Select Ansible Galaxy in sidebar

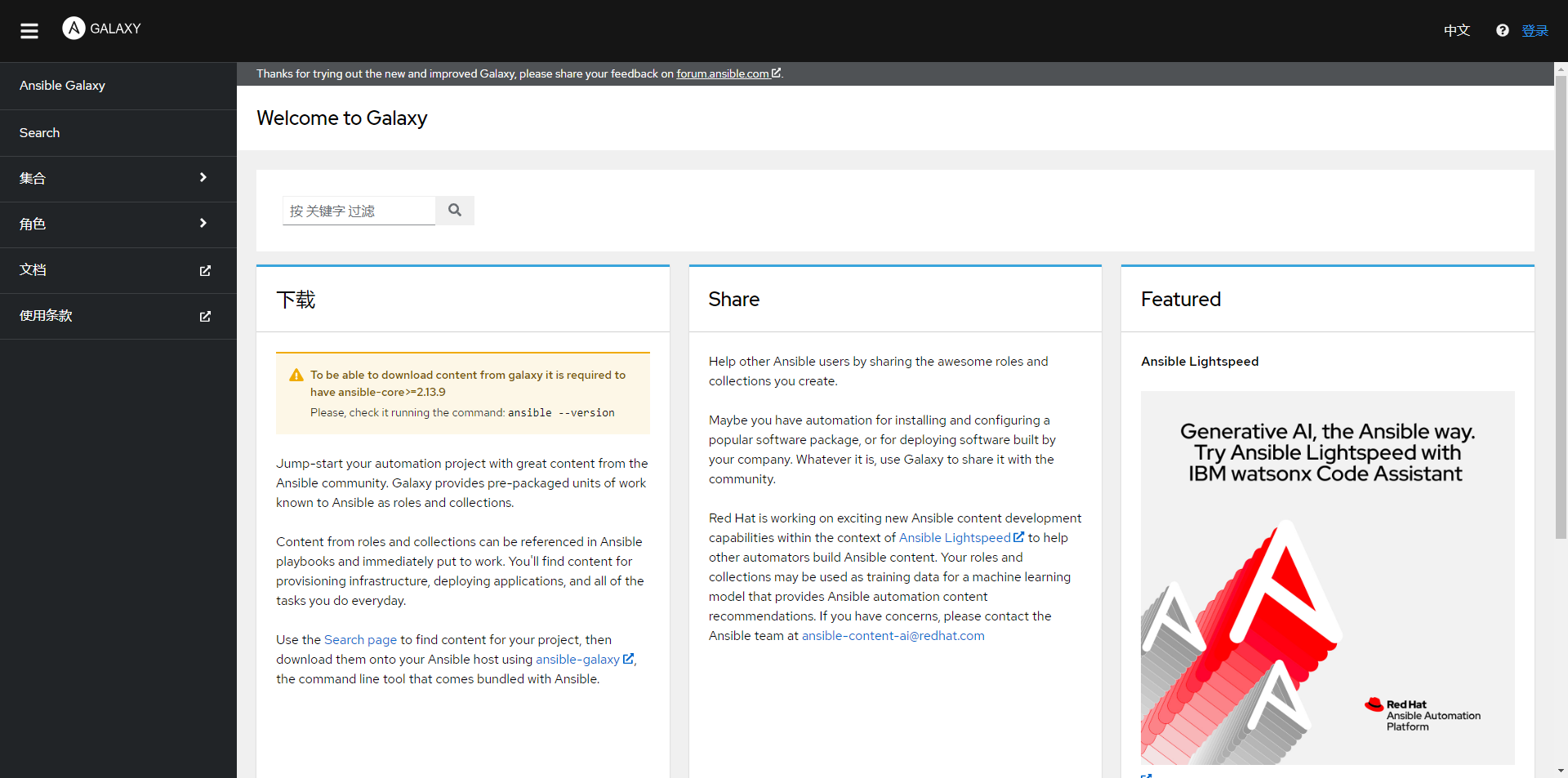pos(118,86)
